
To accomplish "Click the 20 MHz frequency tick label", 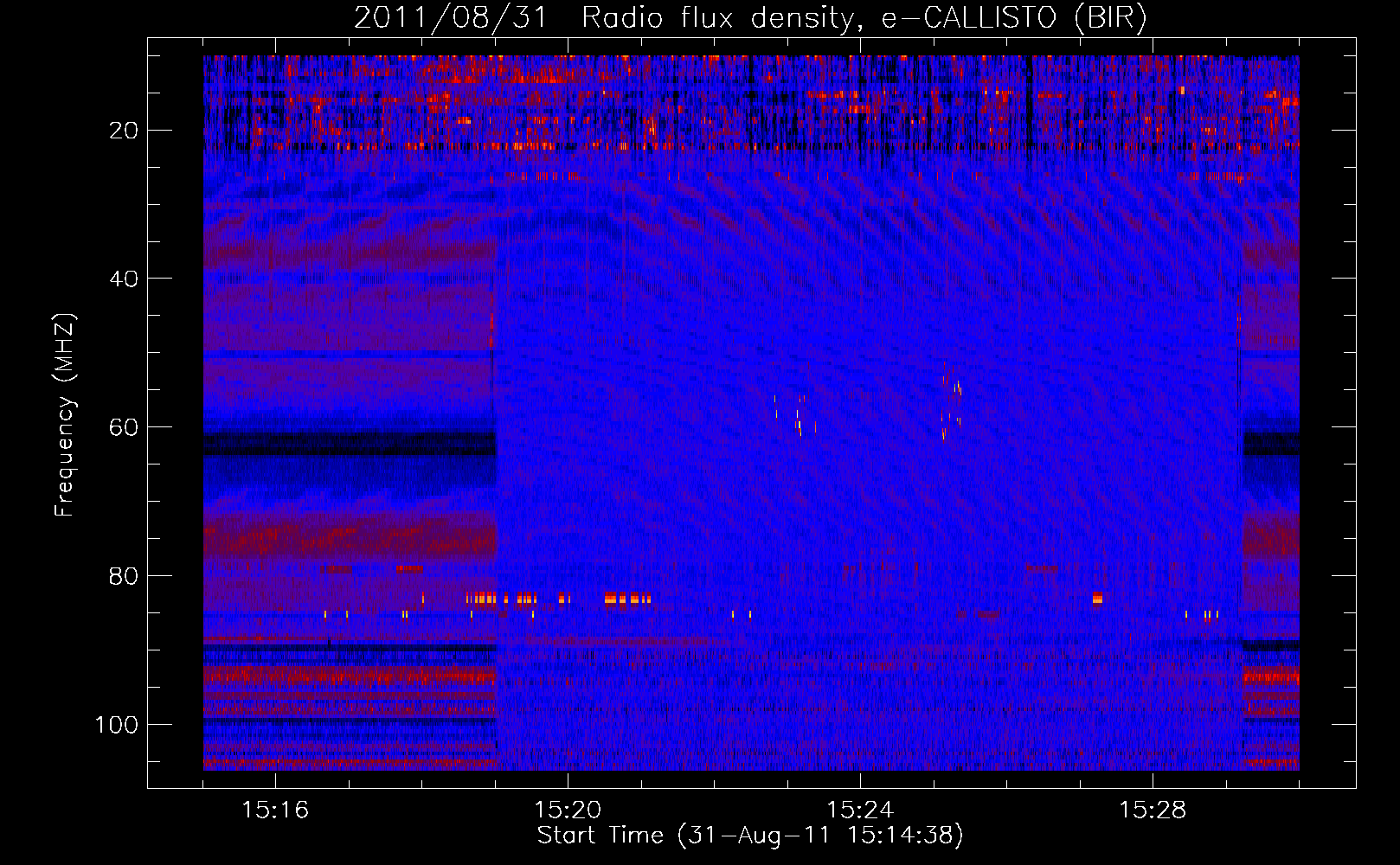I will click(124, 131).
